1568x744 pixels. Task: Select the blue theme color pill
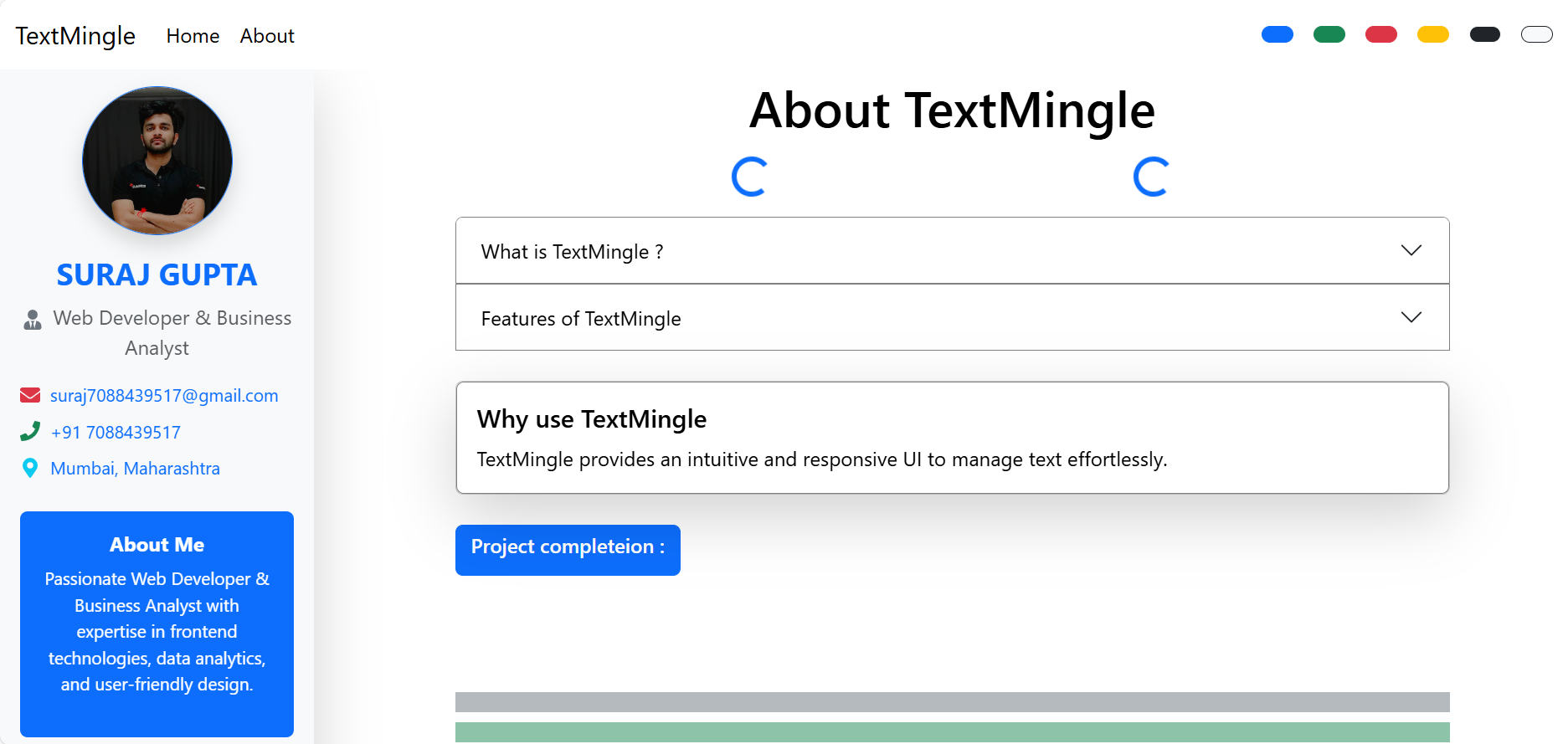1278,34
